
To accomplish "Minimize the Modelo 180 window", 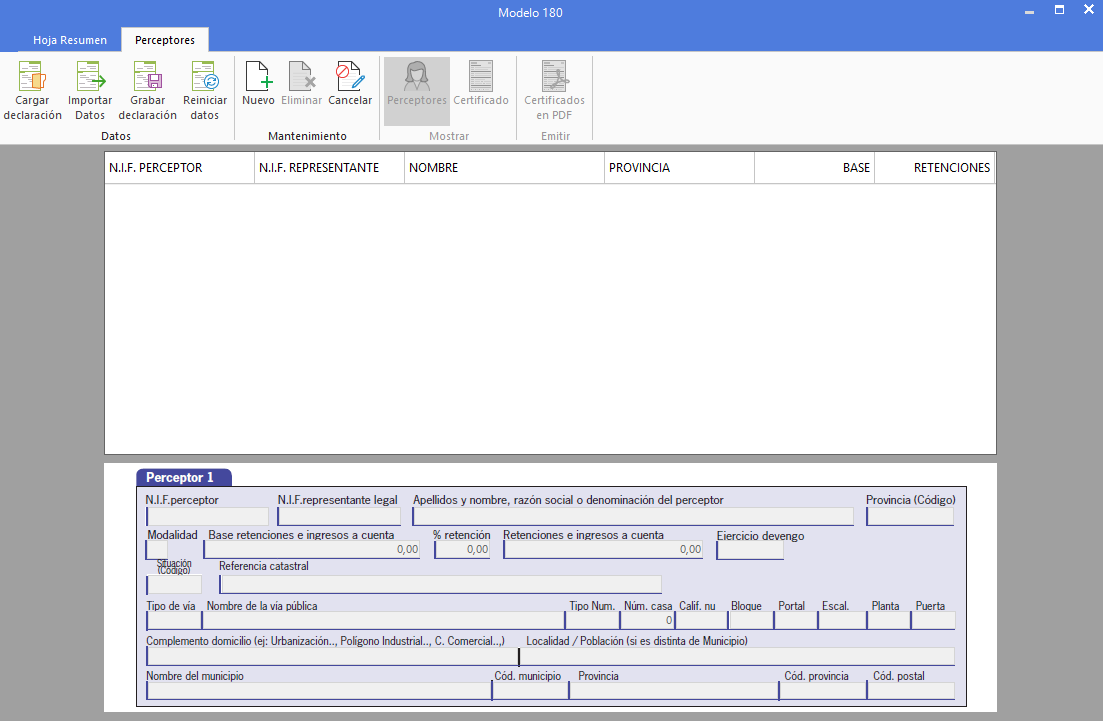I will point(1029,11).
